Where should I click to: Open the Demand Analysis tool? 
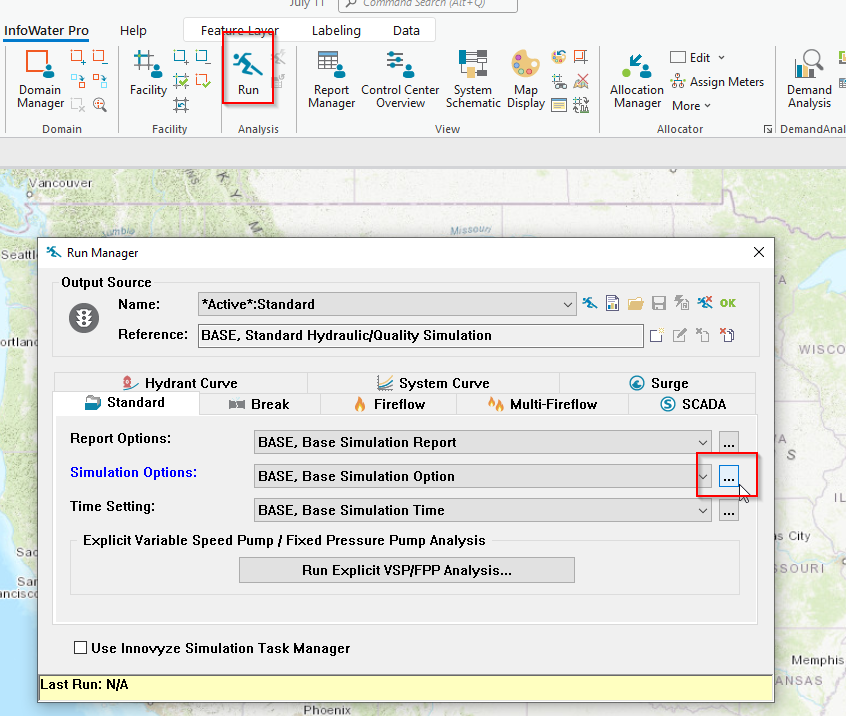pyautogui.click(x=808, y=80)
